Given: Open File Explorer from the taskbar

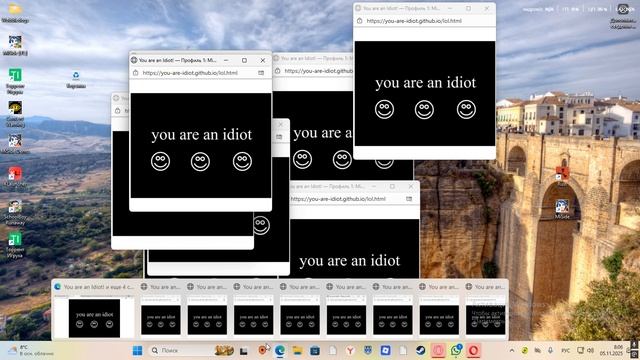Looking at the screenshot, I should click(x=298, y=351).
